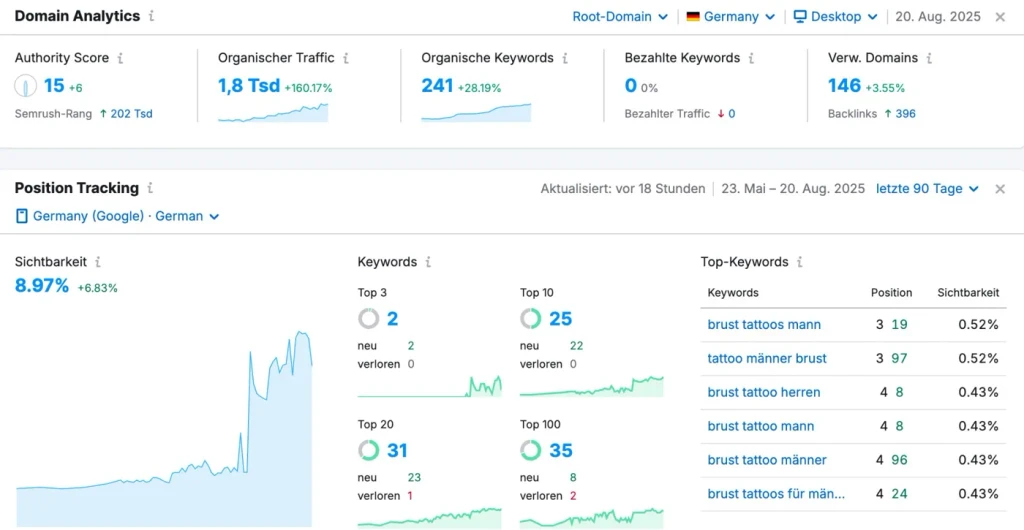Open keyword brust tattoo herren
This screenshot has height=530, width=1024.
[x=763, y=392]
